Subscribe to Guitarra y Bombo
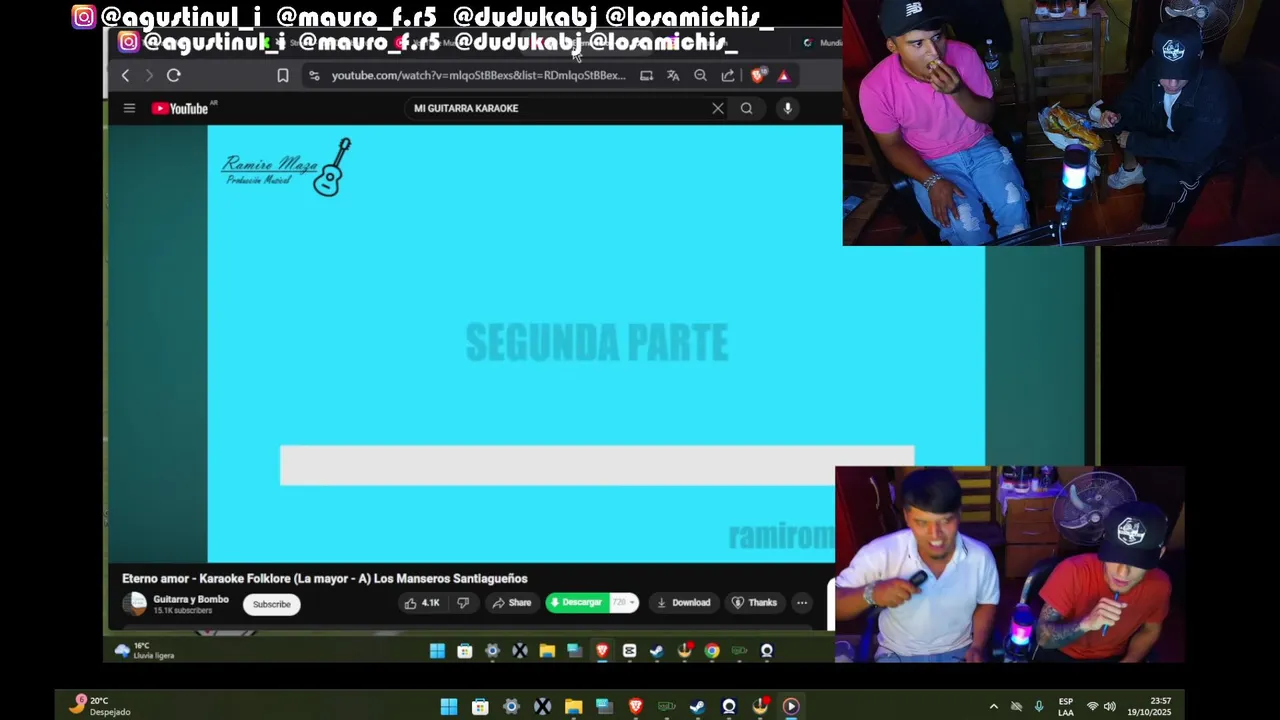The image size is (1280, 720). (271, 604)
